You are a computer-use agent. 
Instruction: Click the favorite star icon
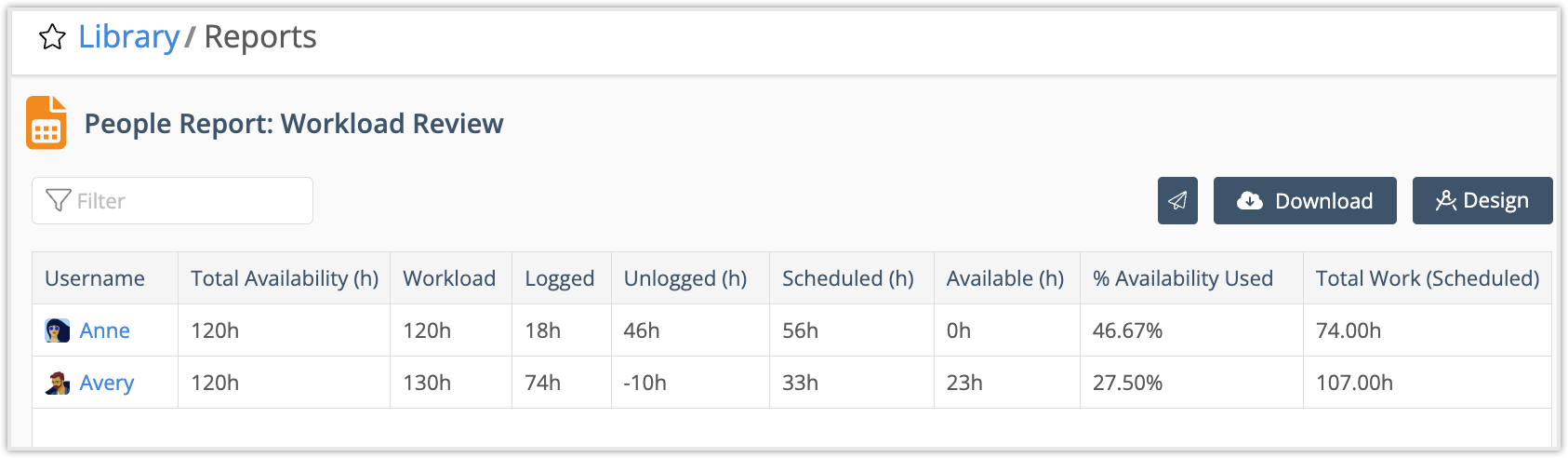[x=52, y=37]
